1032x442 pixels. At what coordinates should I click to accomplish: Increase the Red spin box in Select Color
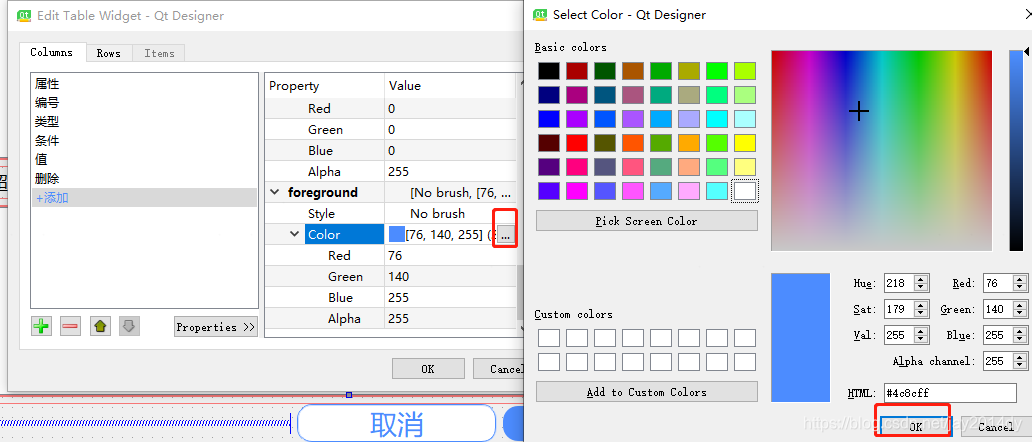[1020, 280]
